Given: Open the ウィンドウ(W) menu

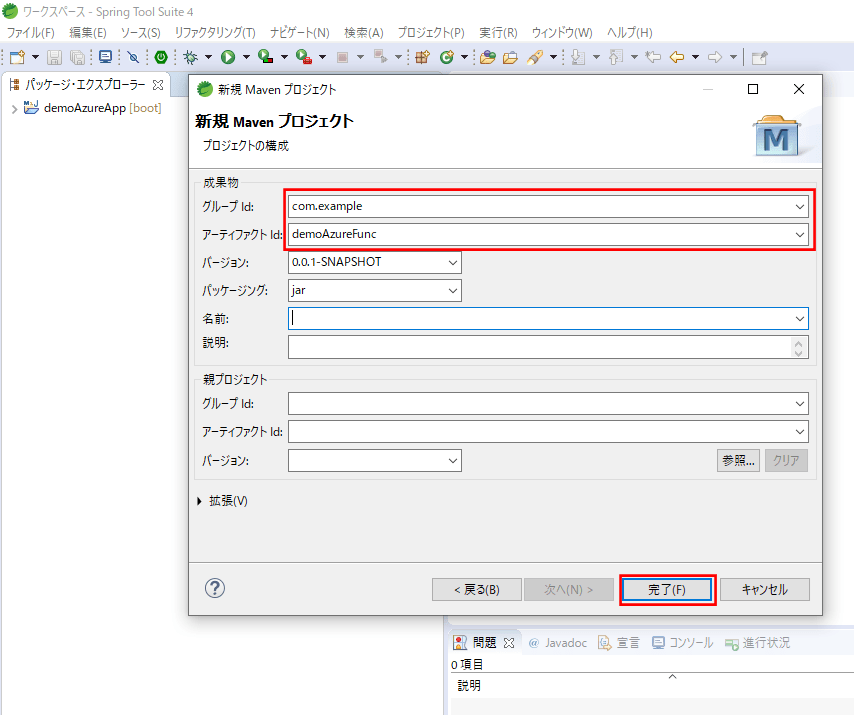Looking at the screenshot, I should point(561,33).
